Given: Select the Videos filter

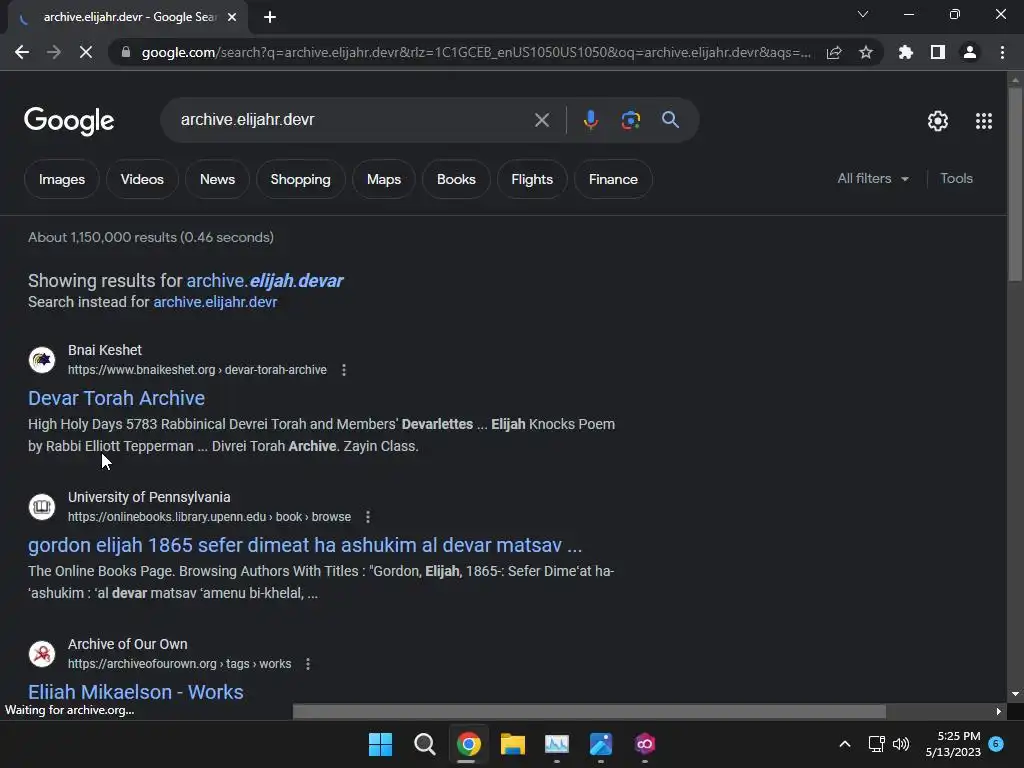Looking at the screenshot, I should click(142, 179).
